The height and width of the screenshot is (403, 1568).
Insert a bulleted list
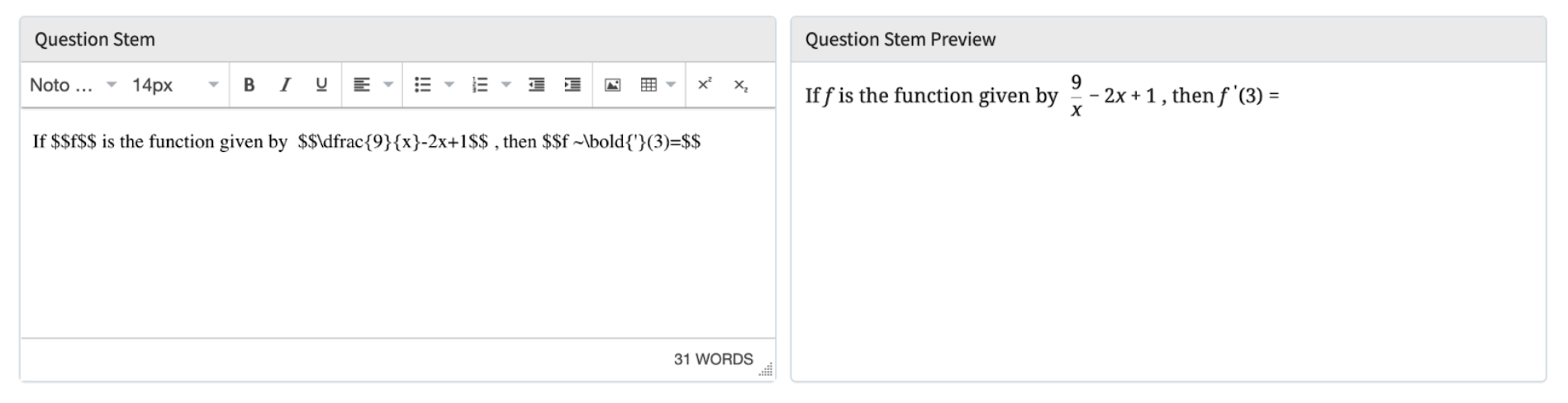pyautogui.click(x=422, y=85)
